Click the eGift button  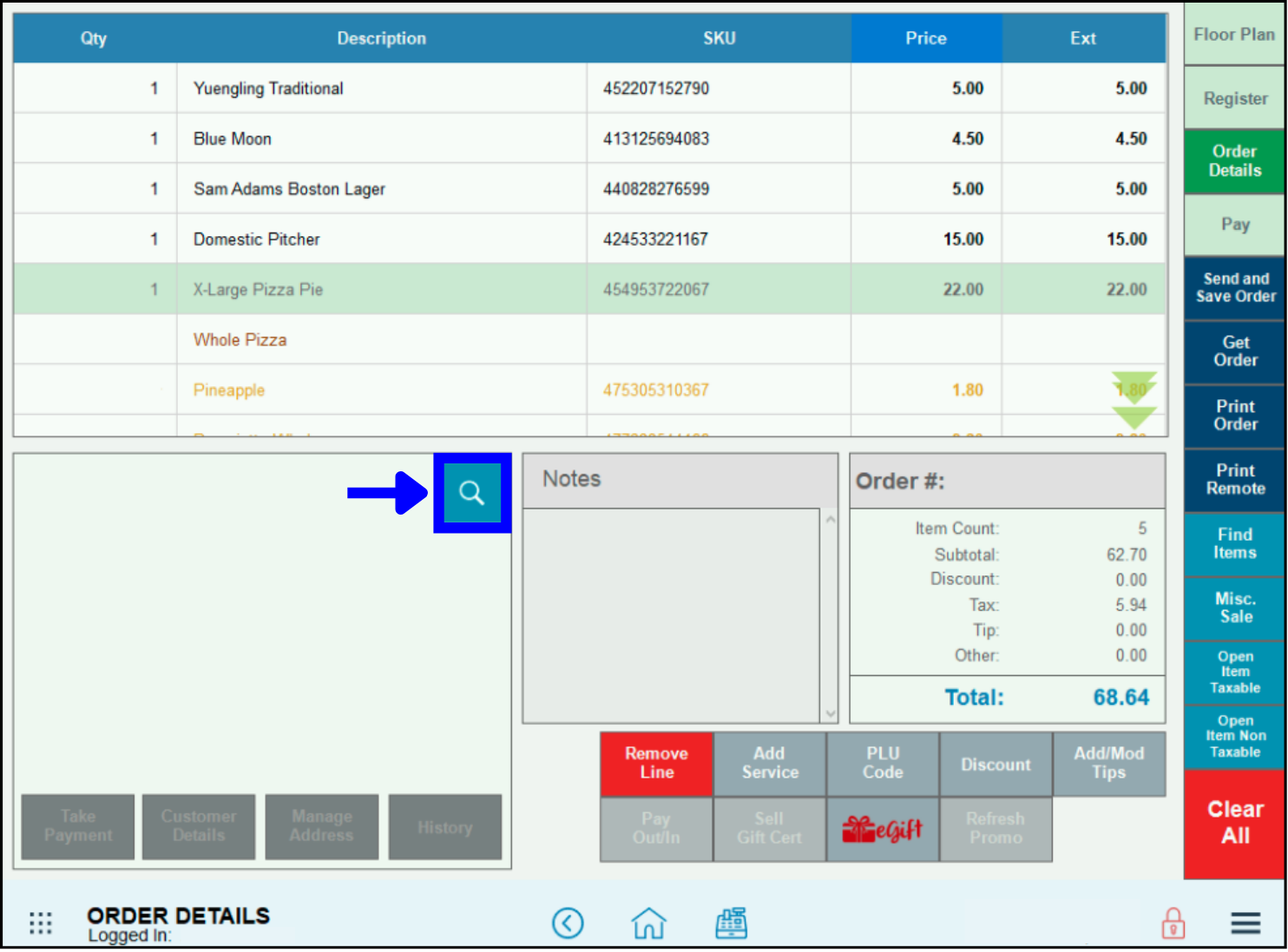(882, 830)
